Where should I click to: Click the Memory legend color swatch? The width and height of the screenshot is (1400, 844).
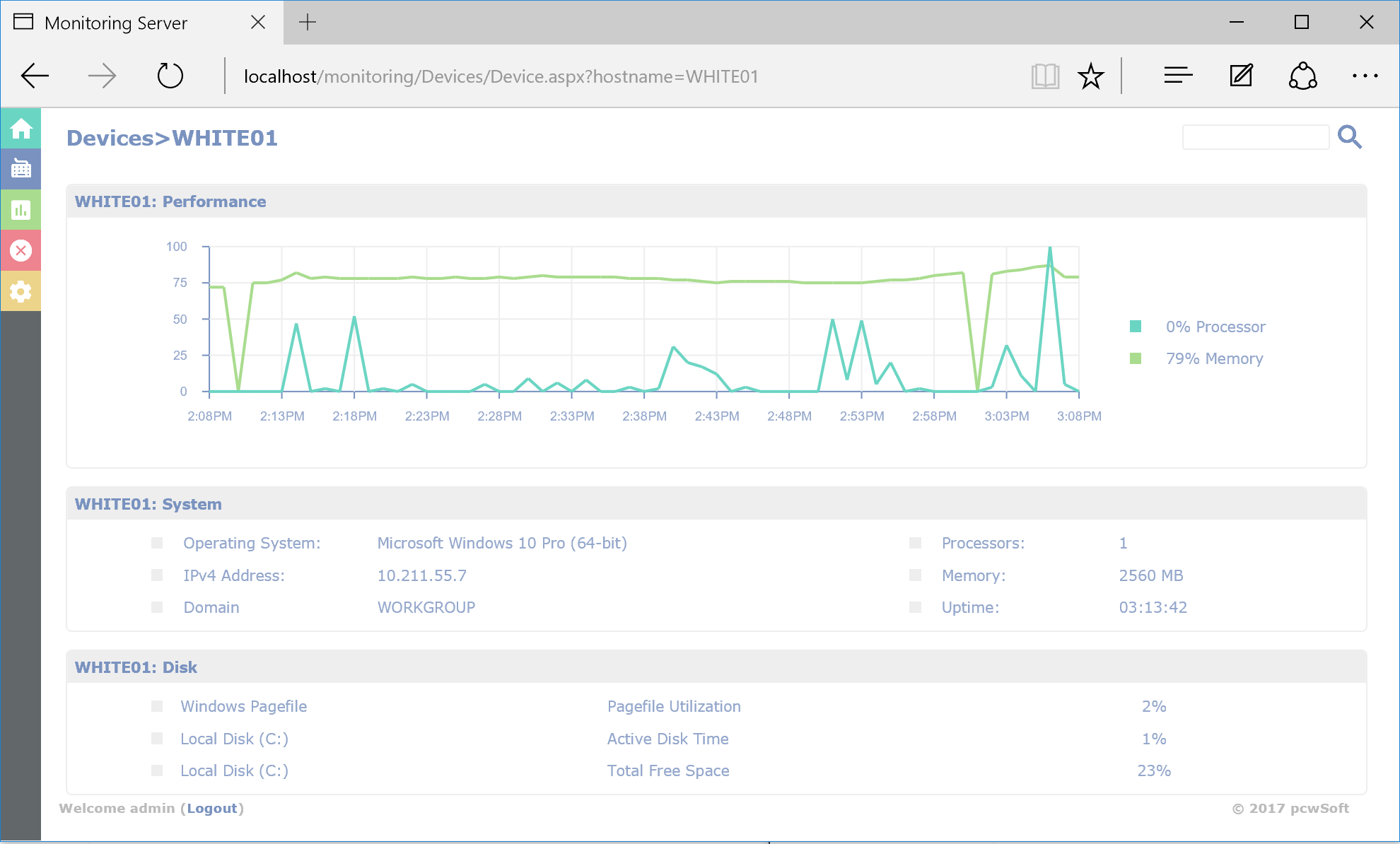(x=1136, y=358)
